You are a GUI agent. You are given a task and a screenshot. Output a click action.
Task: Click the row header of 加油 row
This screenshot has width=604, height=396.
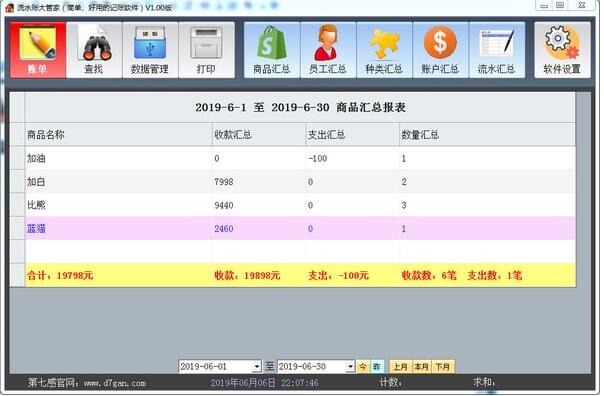pos(18,158)
